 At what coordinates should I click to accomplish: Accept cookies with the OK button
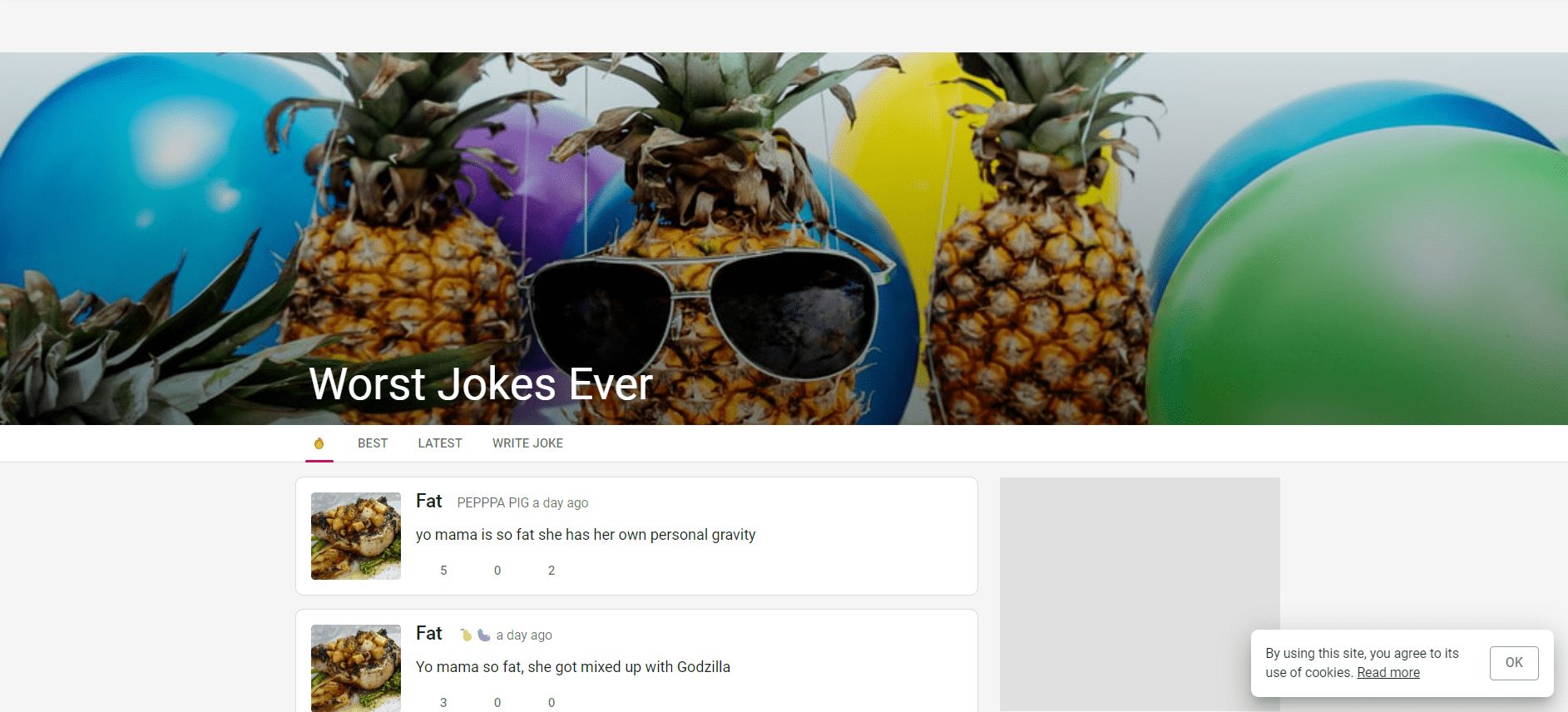click(x=1514, y=663)
